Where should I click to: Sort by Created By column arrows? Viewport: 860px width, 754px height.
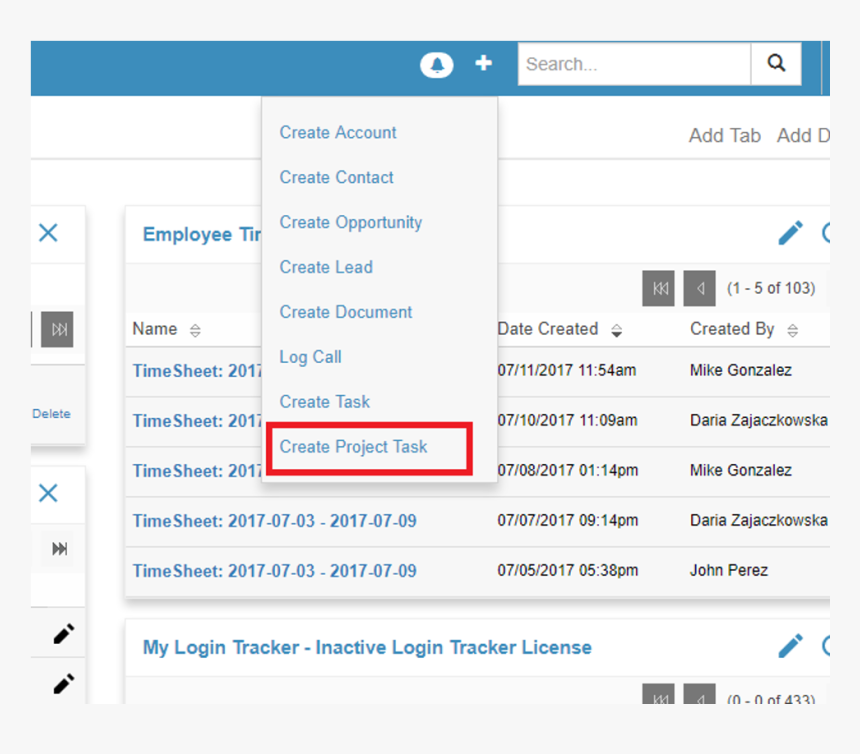[x=793, y=330]
